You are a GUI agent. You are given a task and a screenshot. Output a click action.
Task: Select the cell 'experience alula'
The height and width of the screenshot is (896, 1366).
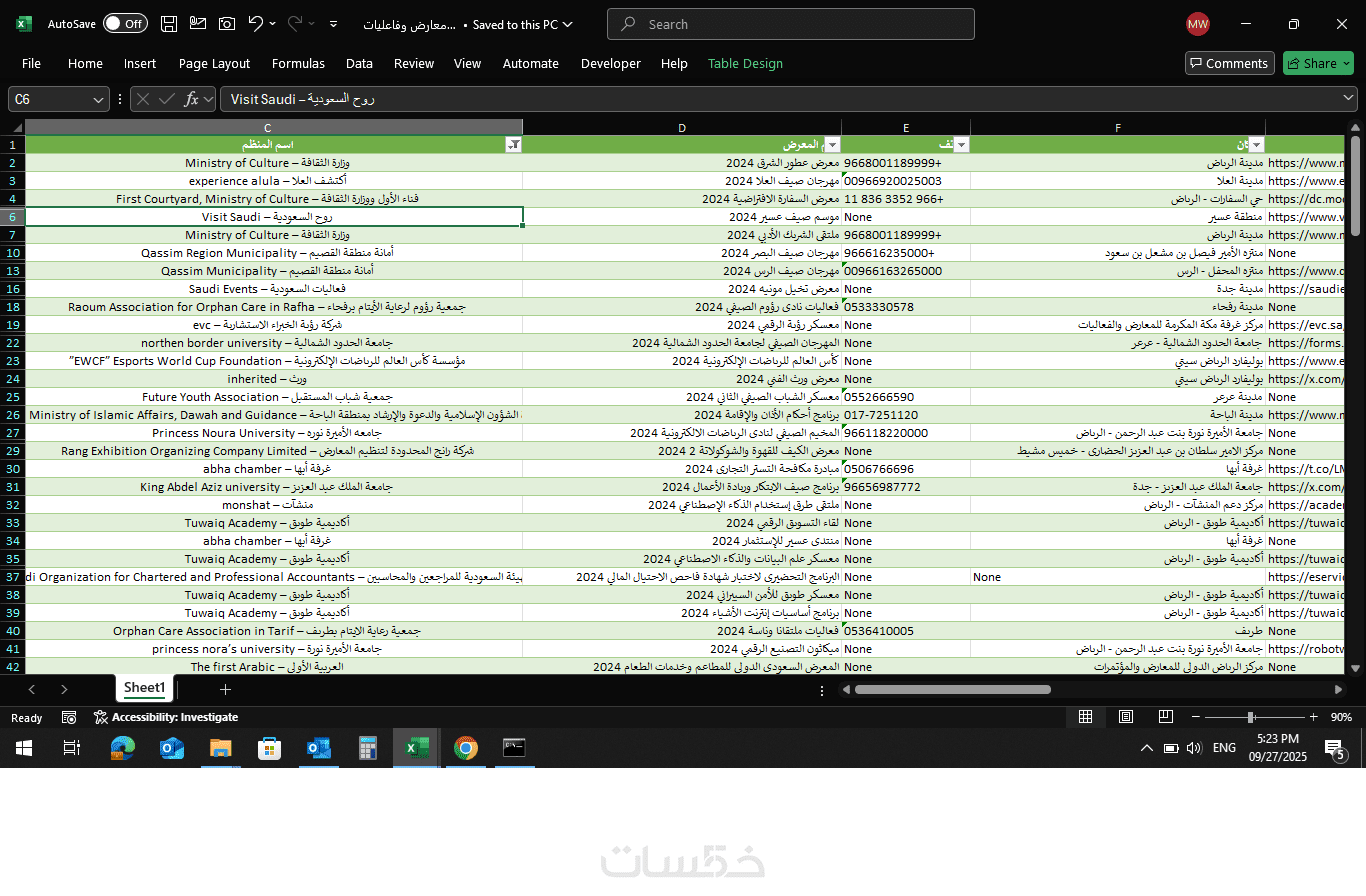pos(273,181)
